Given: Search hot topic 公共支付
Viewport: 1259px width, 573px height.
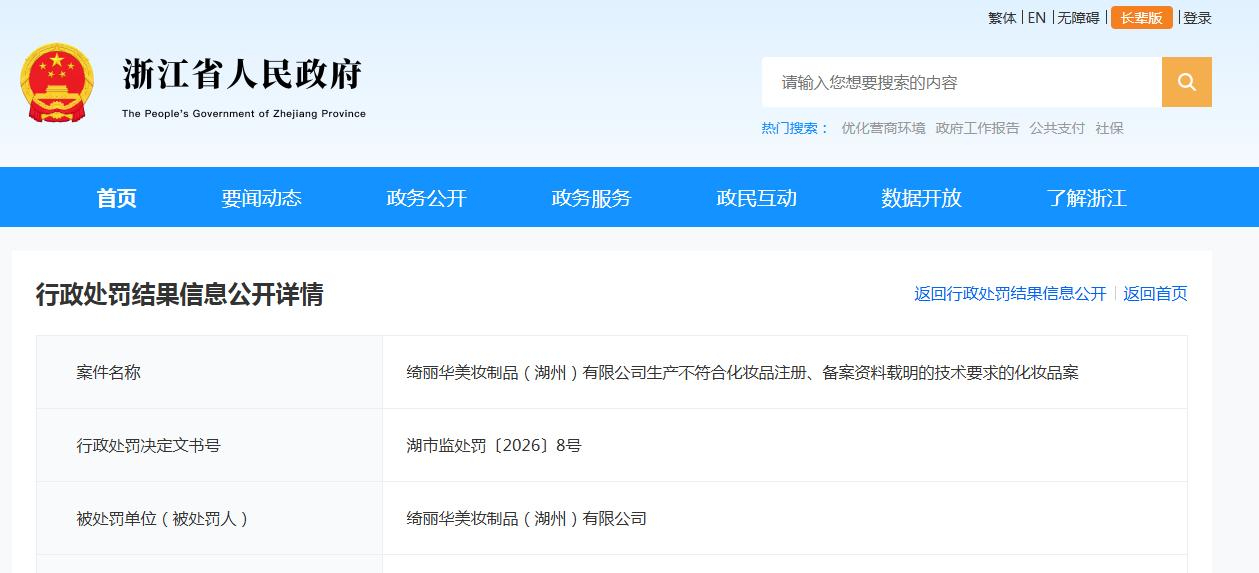Looking at the screenshot, I should tap(1057, 128).
